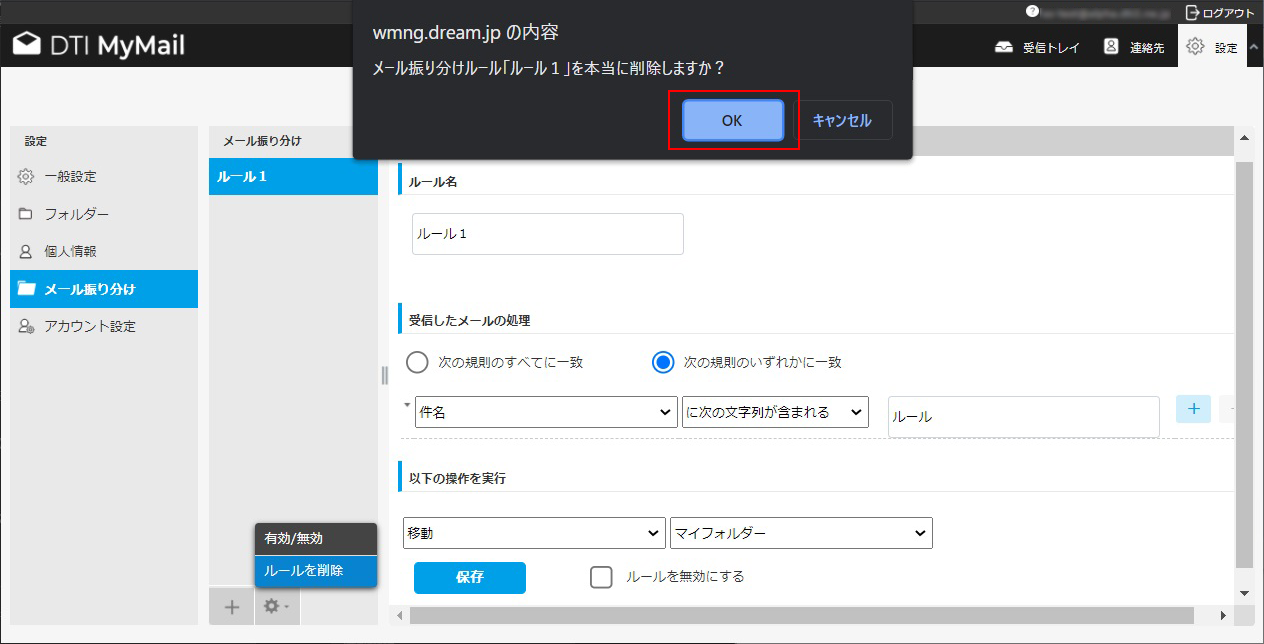Click the help question mark icon
Image resolution: width=1264 pixels, height=644 pixels.
pyautogui.click(x=1032, y=12)
